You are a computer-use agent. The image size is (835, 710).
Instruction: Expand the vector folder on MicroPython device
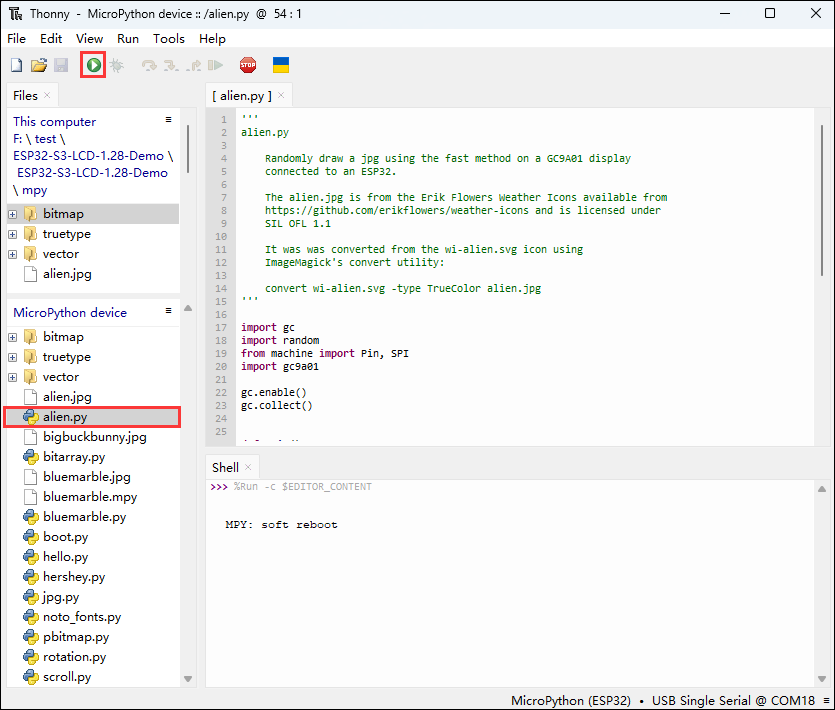pyautogui.click(x=13, y=377)
